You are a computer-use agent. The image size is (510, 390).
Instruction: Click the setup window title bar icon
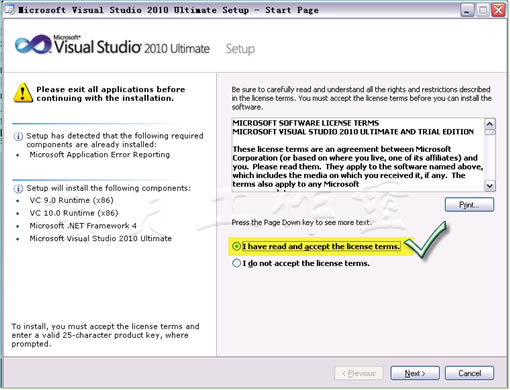click(x=9, y=10)
